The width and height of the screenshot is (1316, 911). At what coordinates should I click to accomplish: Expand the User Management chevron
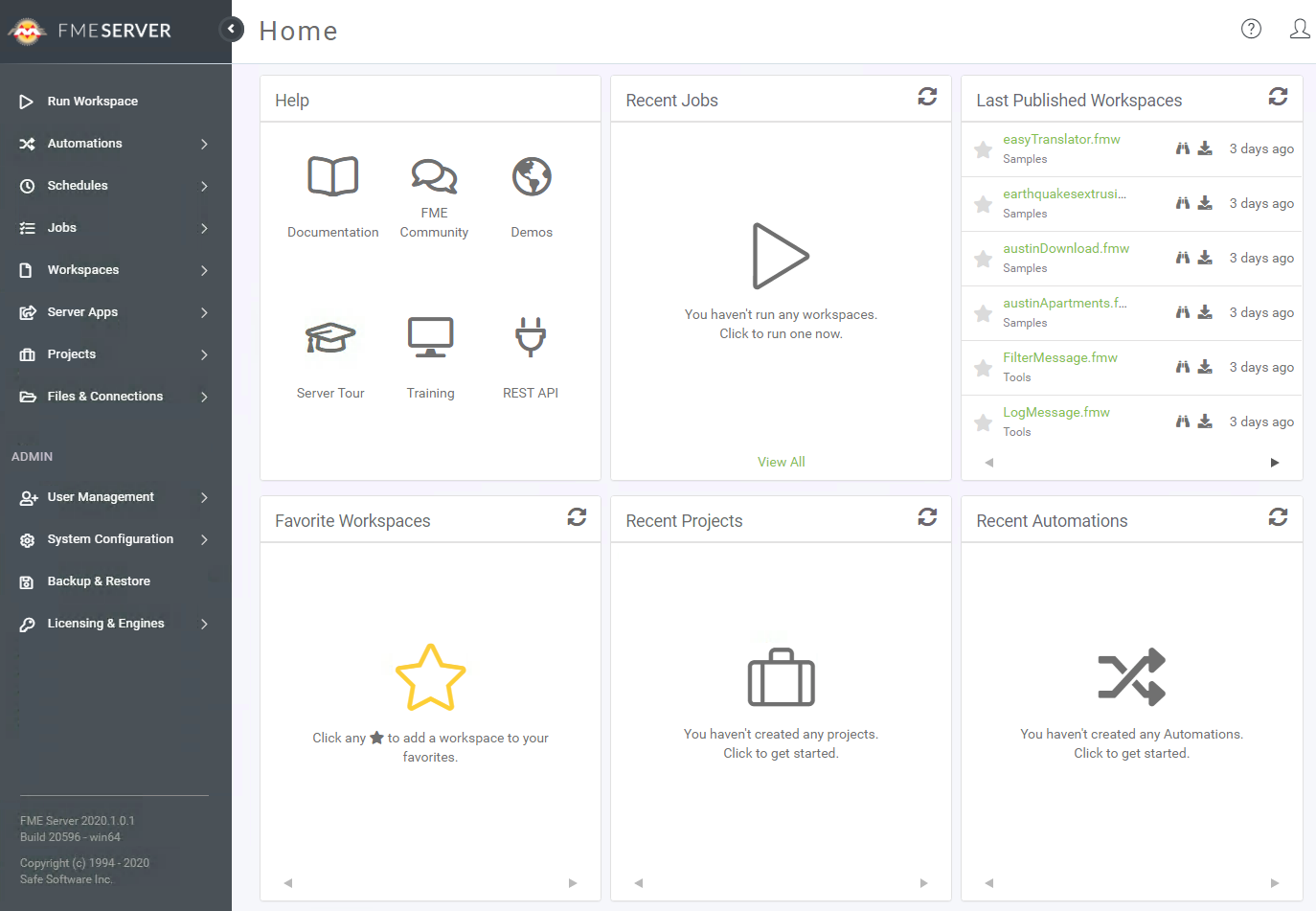(x=204, y=497)
